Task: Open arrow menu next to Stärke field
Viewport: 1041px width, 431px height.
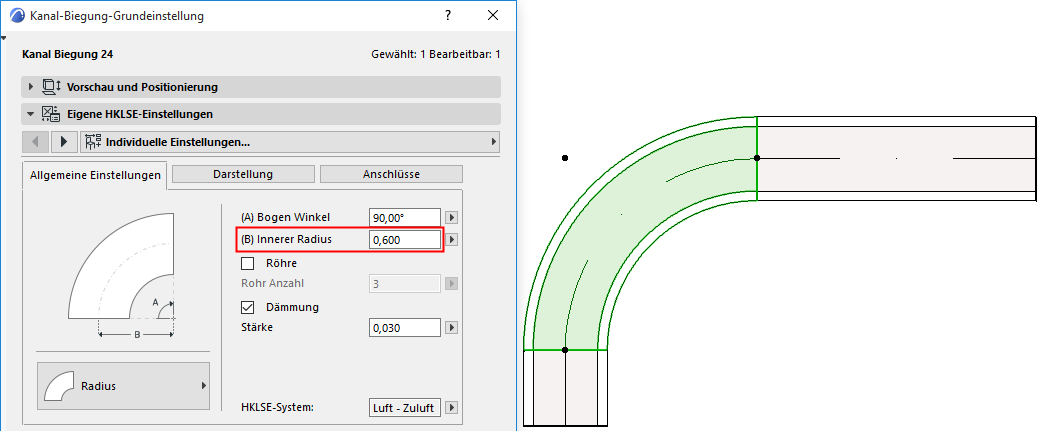Action: pos(452,327)
